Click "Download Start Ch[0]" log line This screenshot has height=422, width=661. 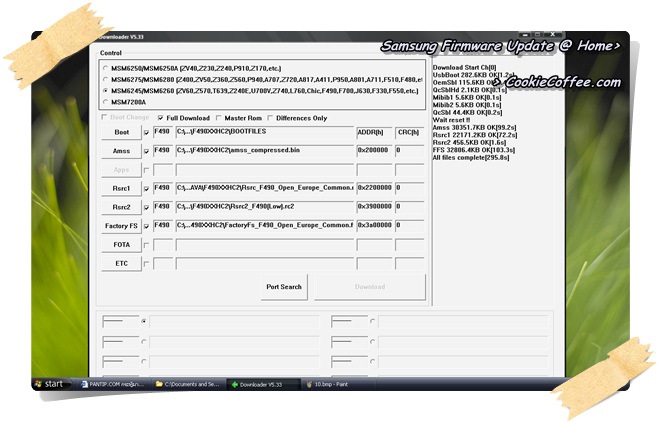pyautogui.click(x=465, y=67)
